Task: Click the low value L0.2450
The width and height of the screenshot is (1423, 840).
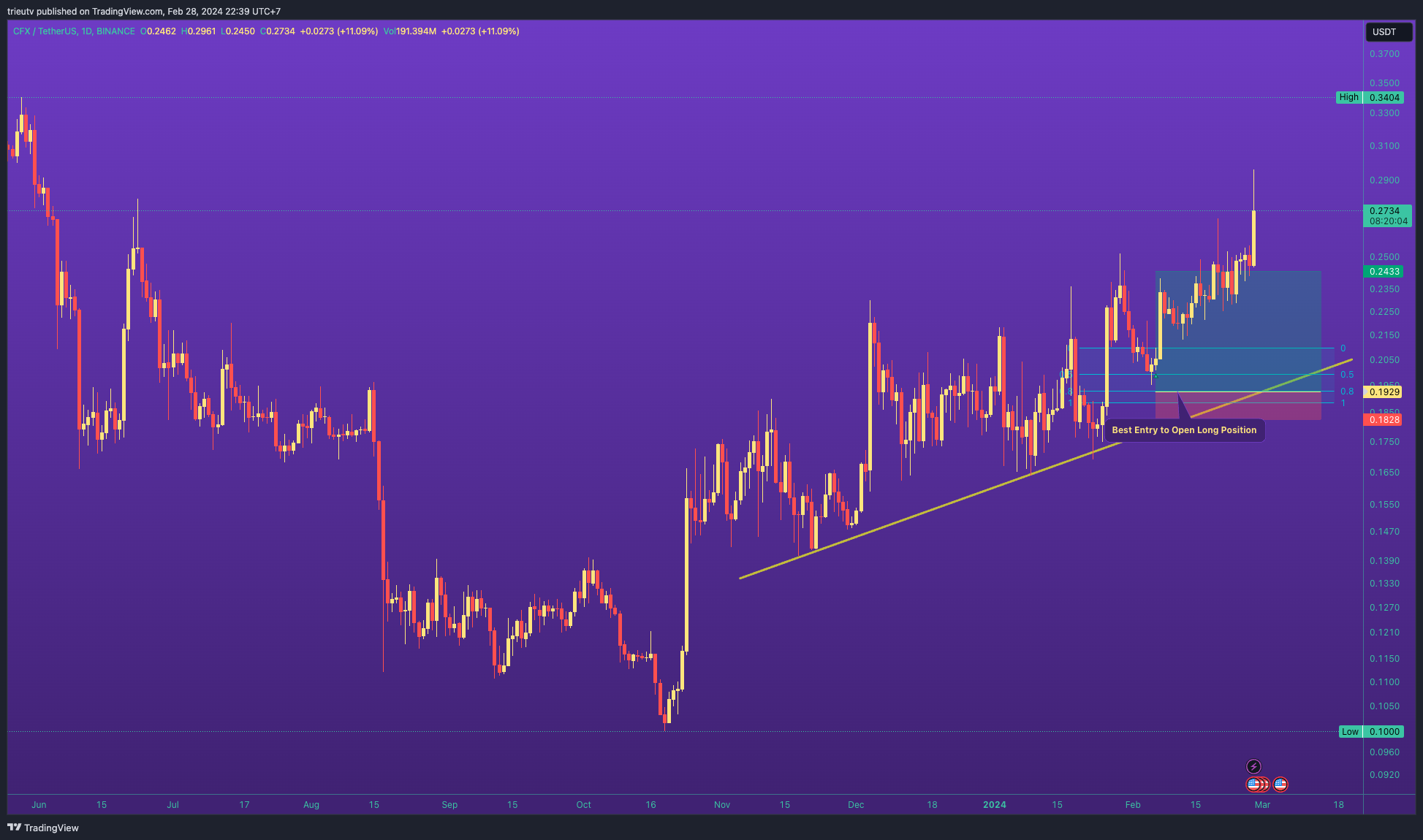Action: click(x=238, y=31)
